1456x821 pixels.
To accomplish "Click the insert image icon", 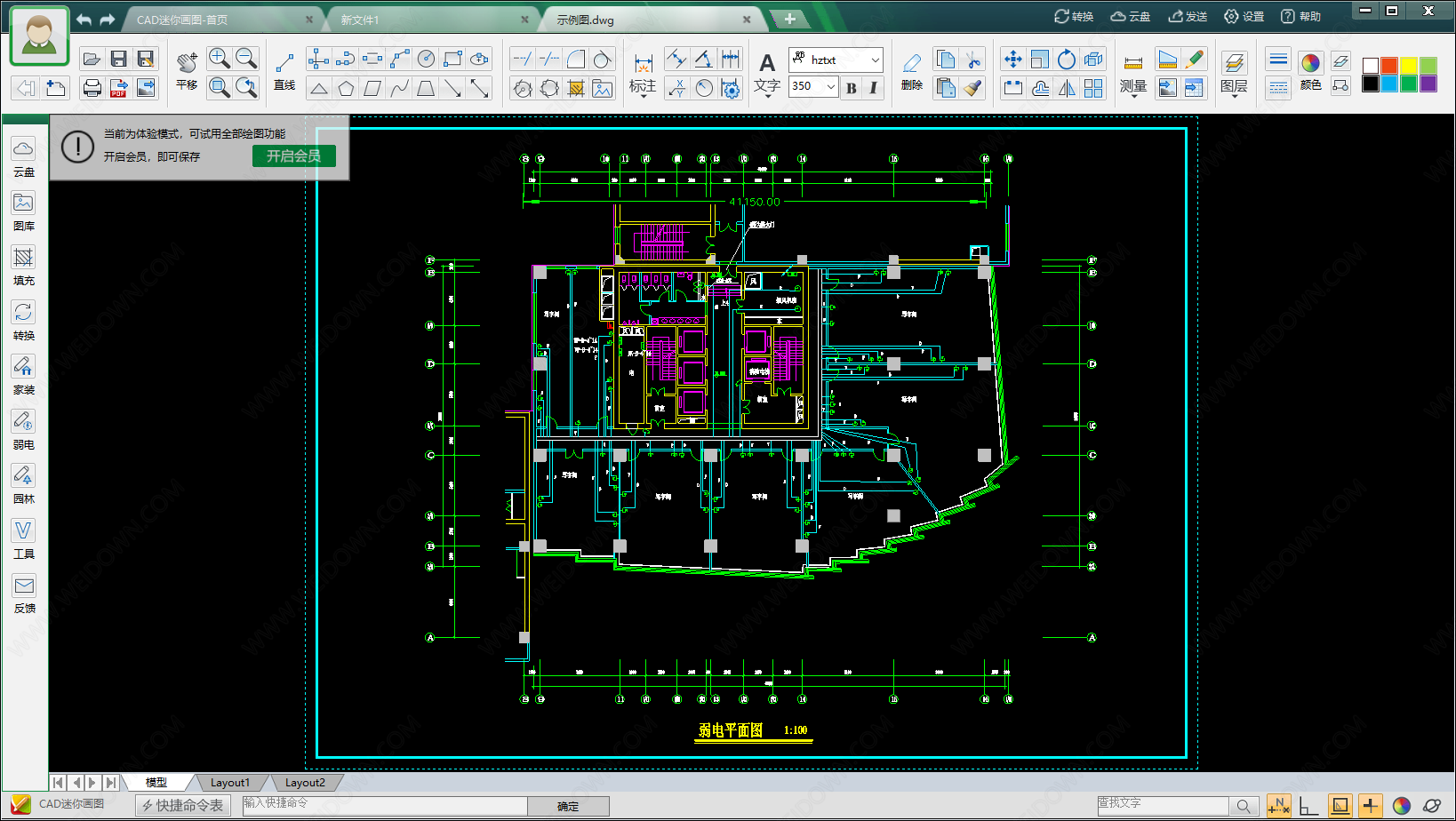I will tap(603, 88).
